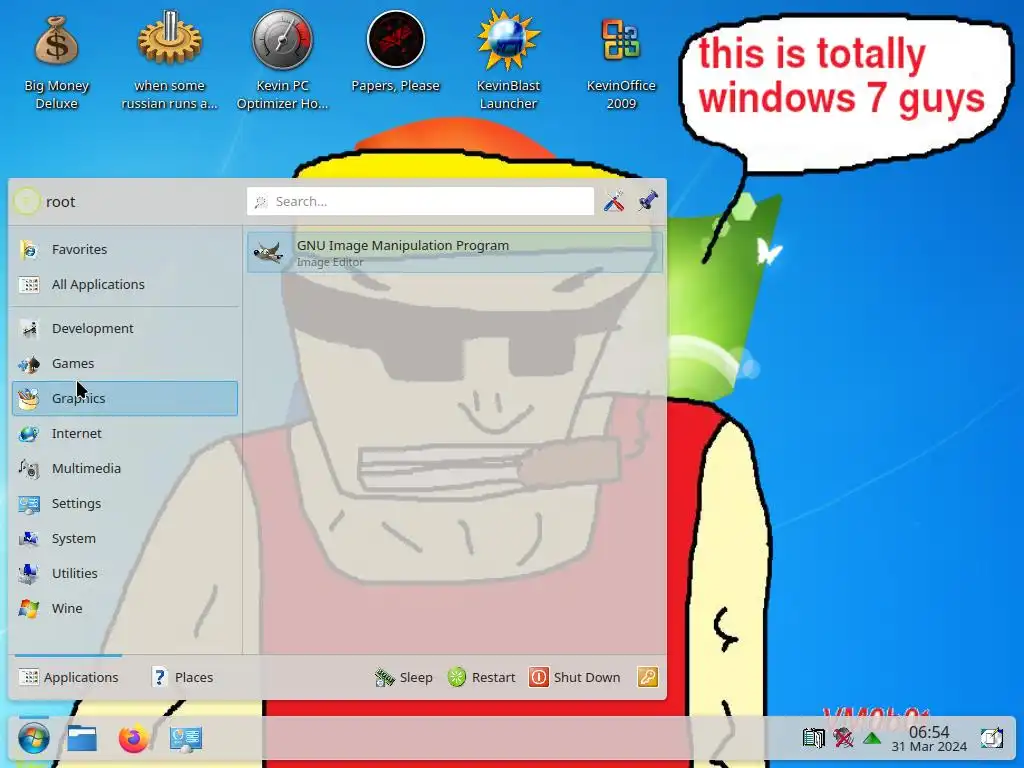This screenshot has width=1024, height=768.
Task: Open the Games category
Action: pos(125,364)
